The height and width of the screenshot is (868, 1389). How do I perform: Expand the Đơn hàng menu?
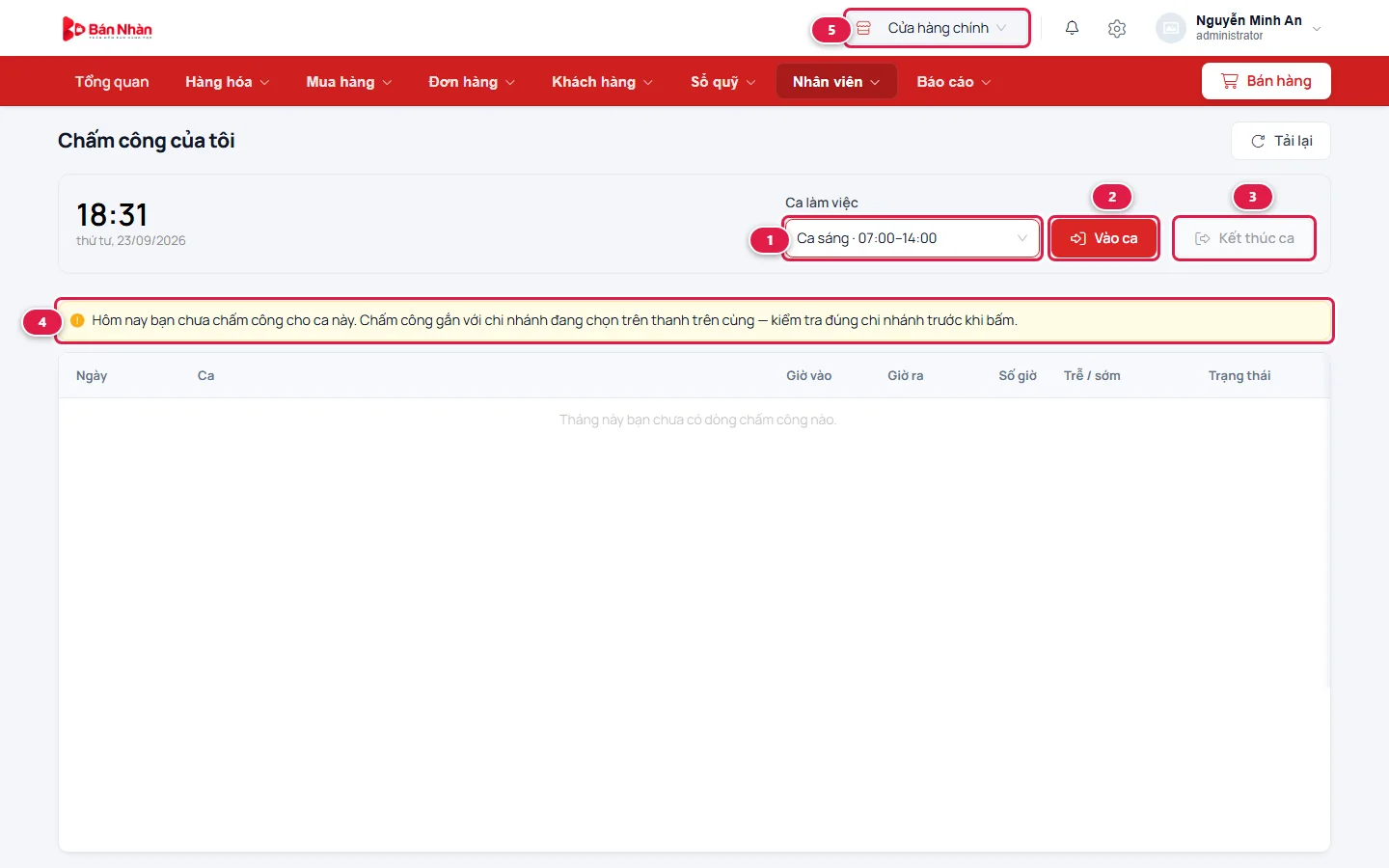point(472,82)
